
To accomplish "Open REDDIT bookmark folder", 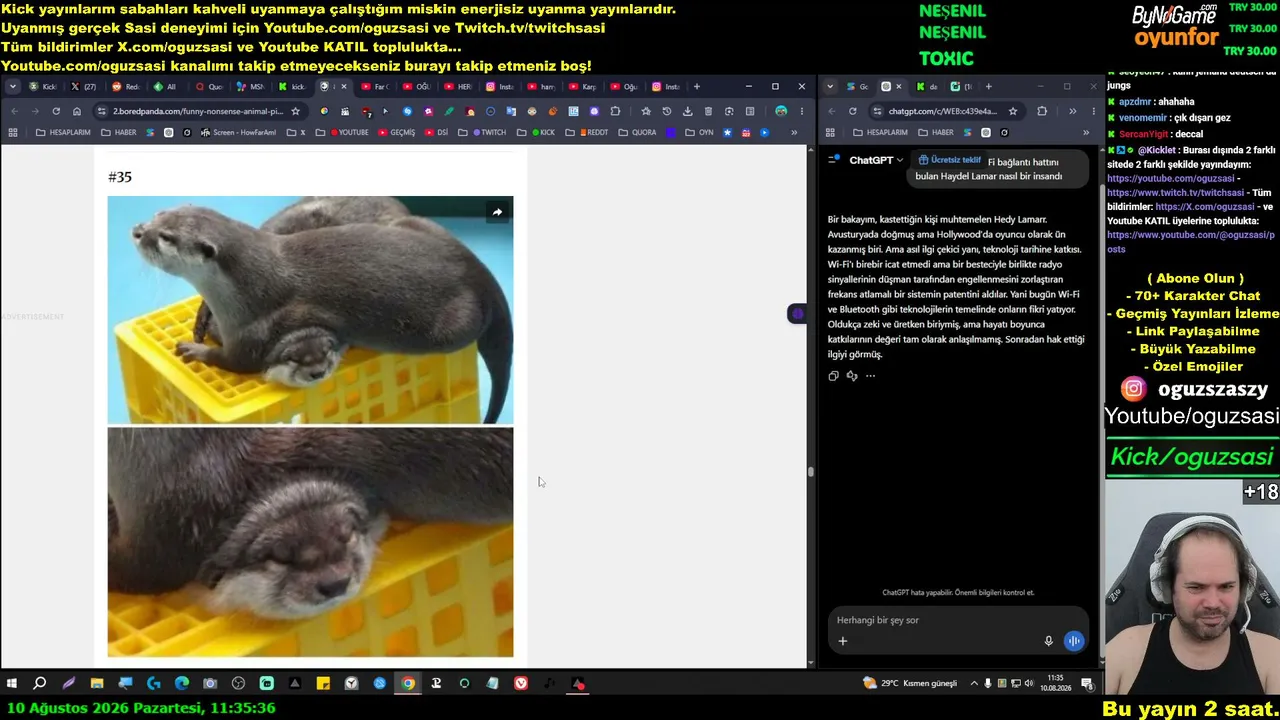I will [x=587, y=132].
